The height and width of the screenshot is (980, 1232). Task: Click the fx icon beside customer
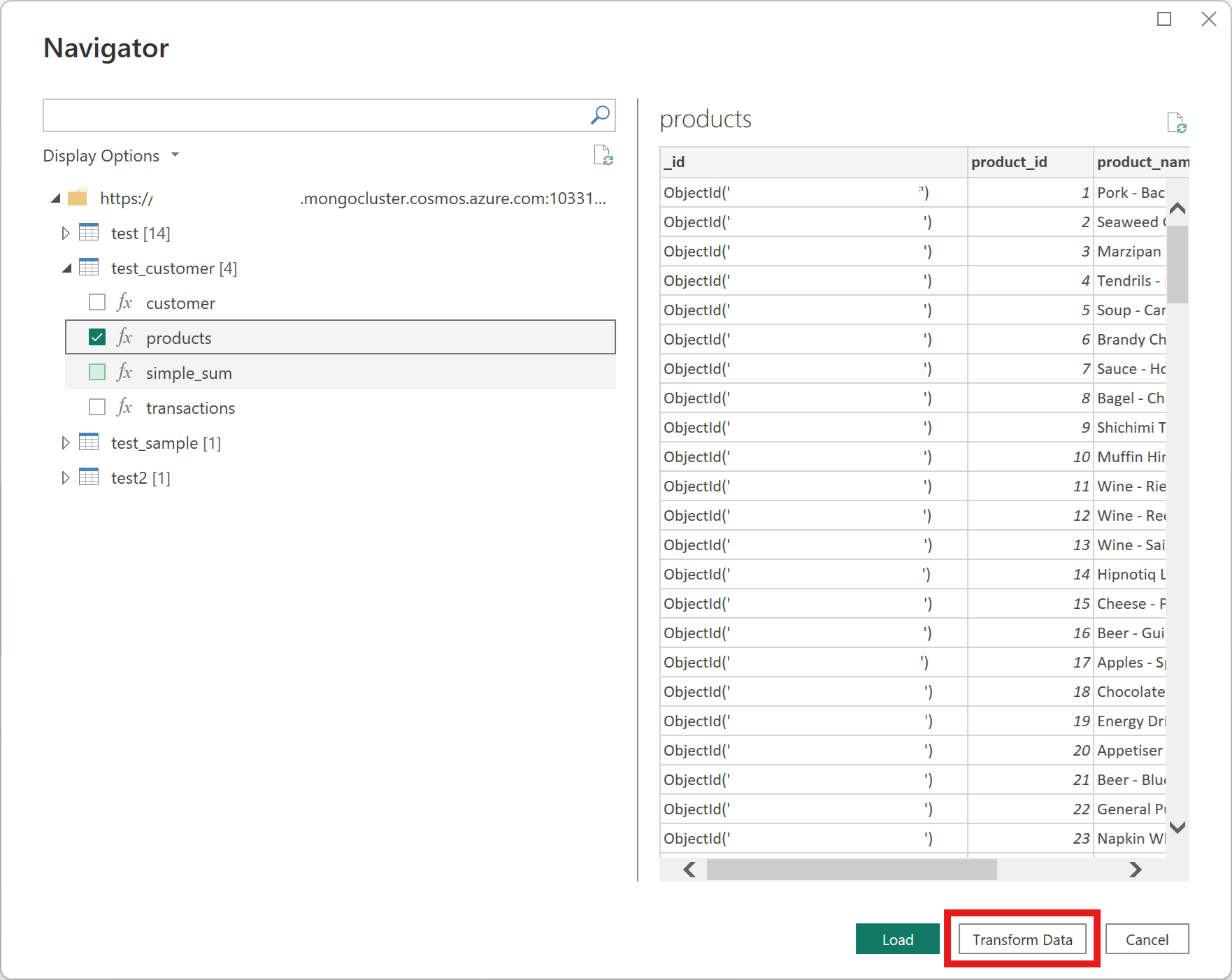(124, 303)
